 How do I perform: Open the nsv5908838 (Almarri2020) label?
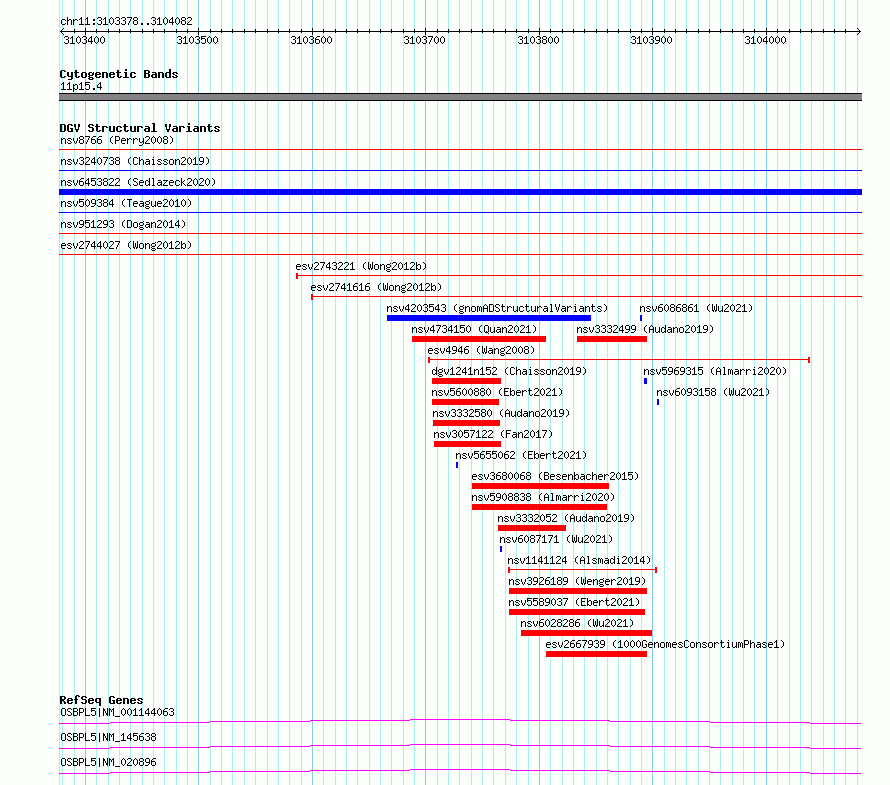click(543, 497)
